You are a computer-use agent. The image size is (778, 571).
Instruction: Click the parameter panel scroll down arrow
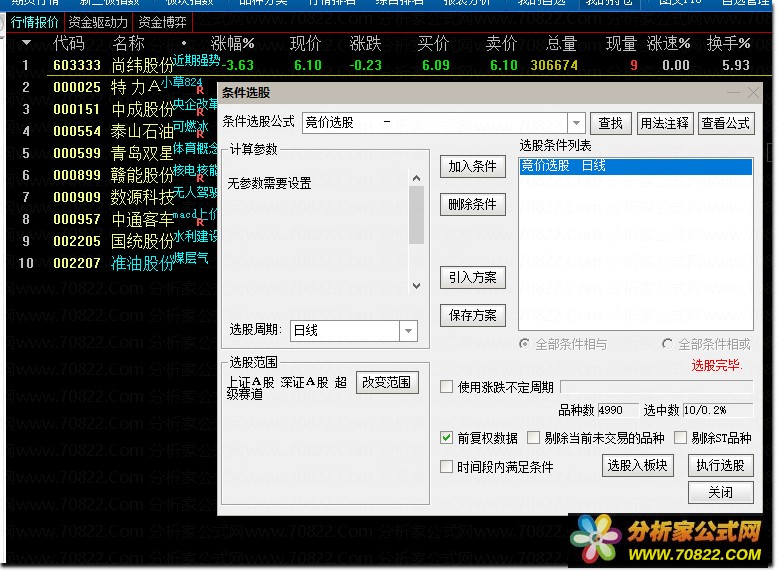pos(416,286)
